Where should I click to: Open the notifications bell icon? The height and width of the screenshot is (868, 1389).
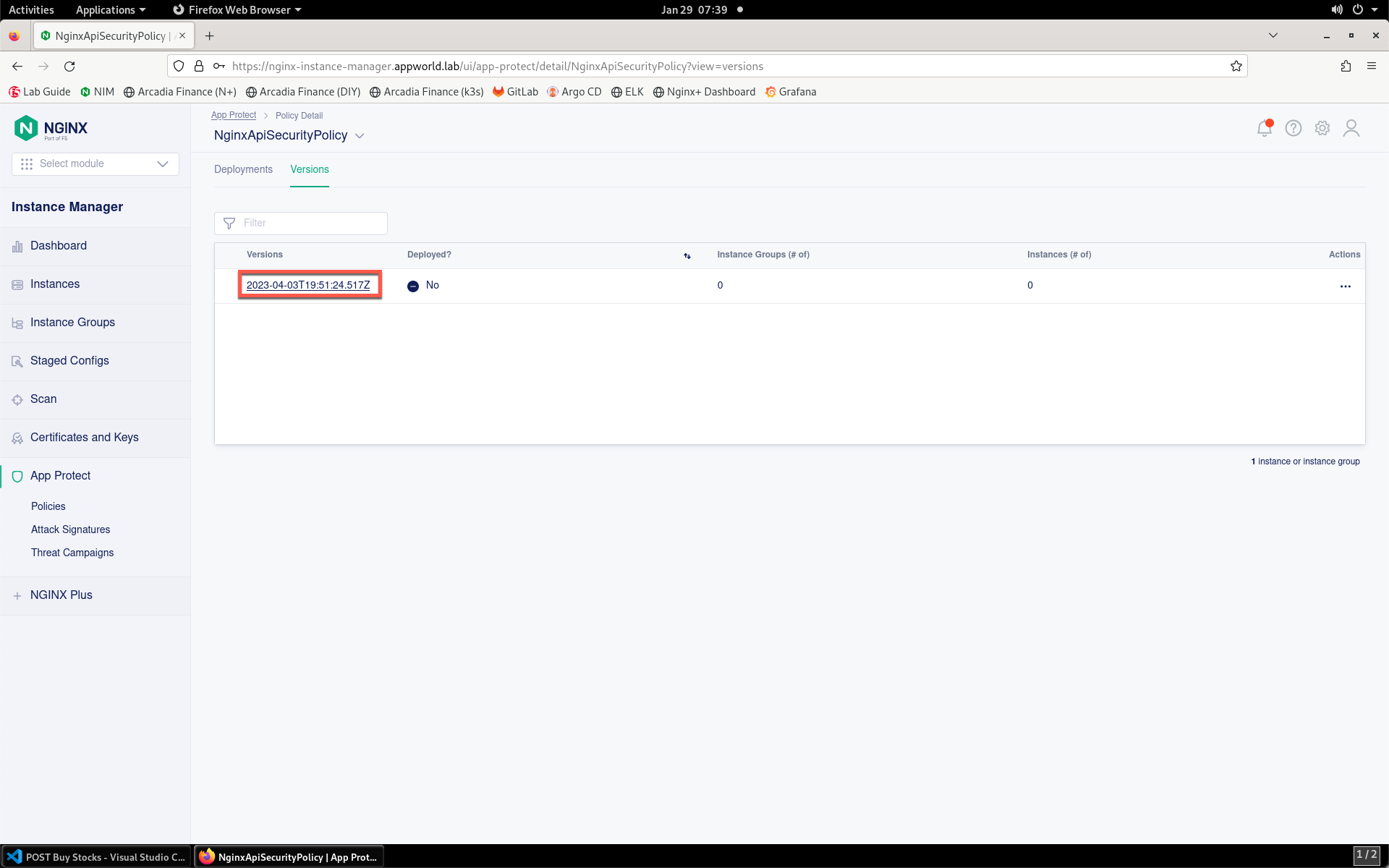pos(1264,128)
